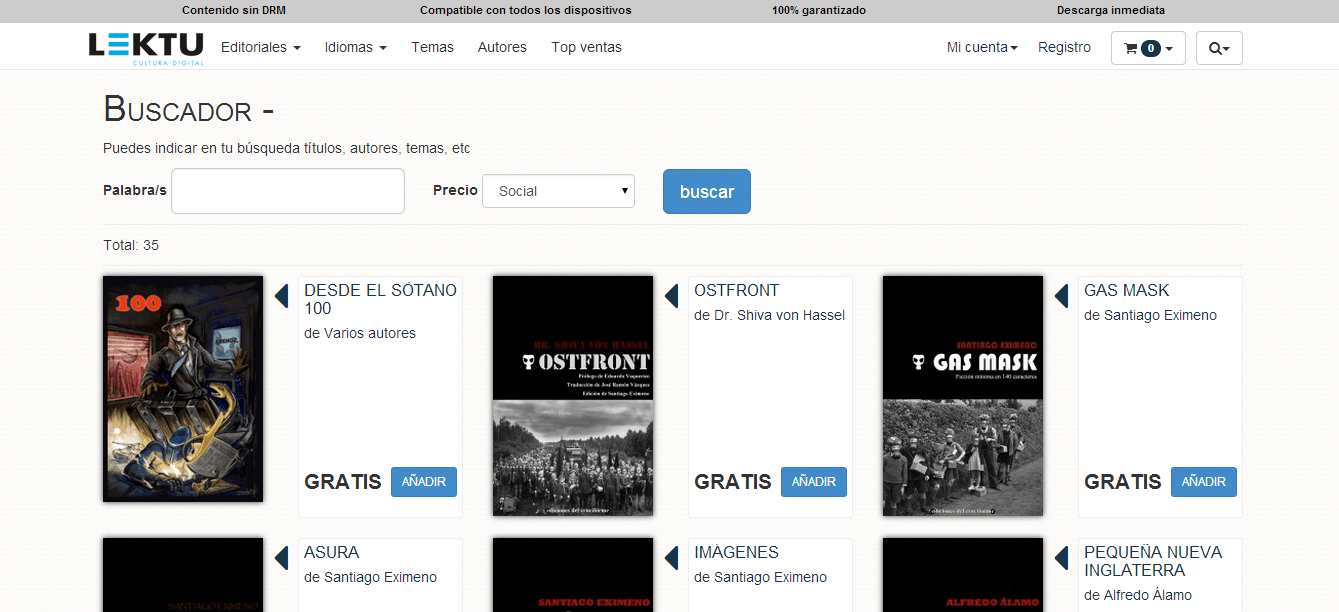Open the Temas page

[x=432, y=47]
